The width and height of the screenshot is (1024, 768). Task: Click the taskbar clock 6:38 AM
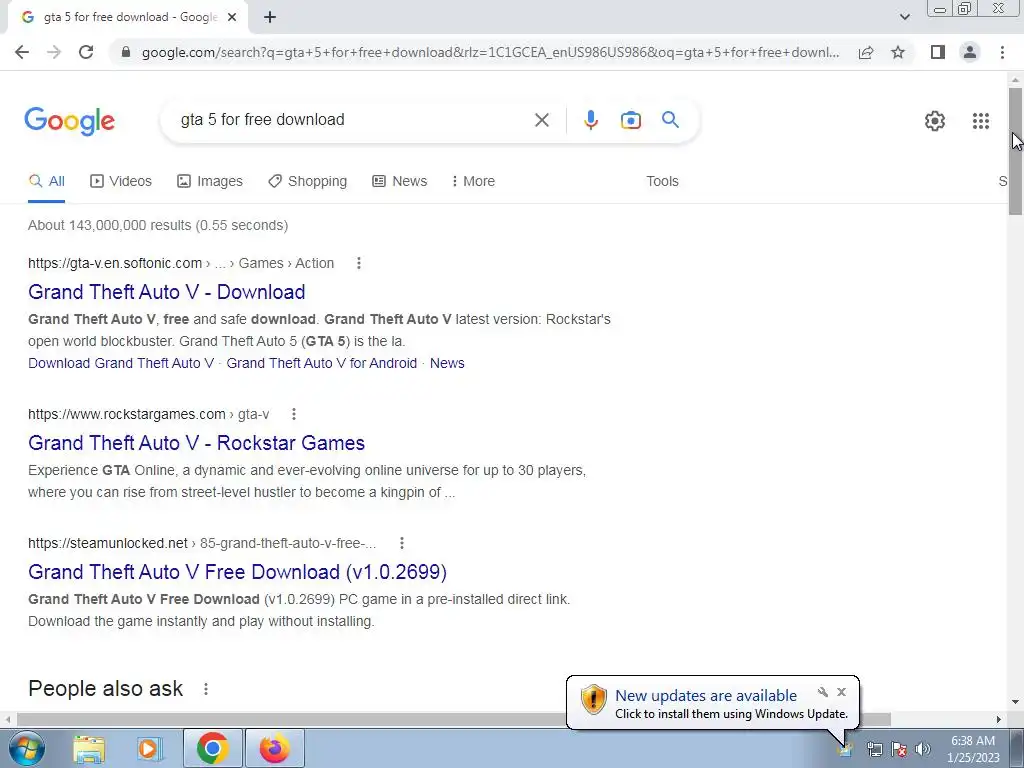click(973, 741)
